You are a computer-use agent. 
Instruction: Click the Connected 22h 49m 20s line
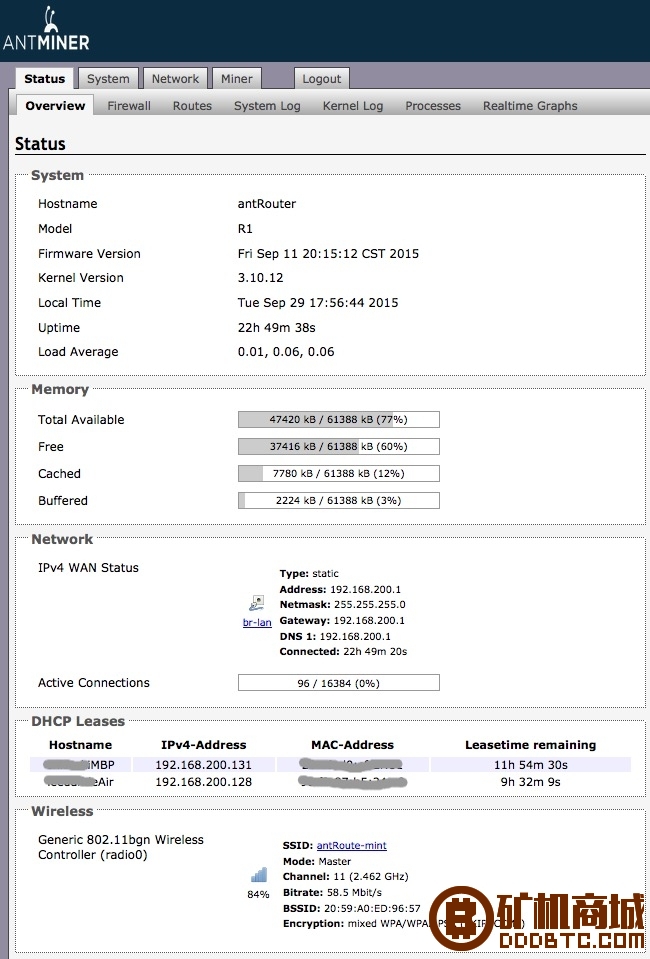pos(343,652)
